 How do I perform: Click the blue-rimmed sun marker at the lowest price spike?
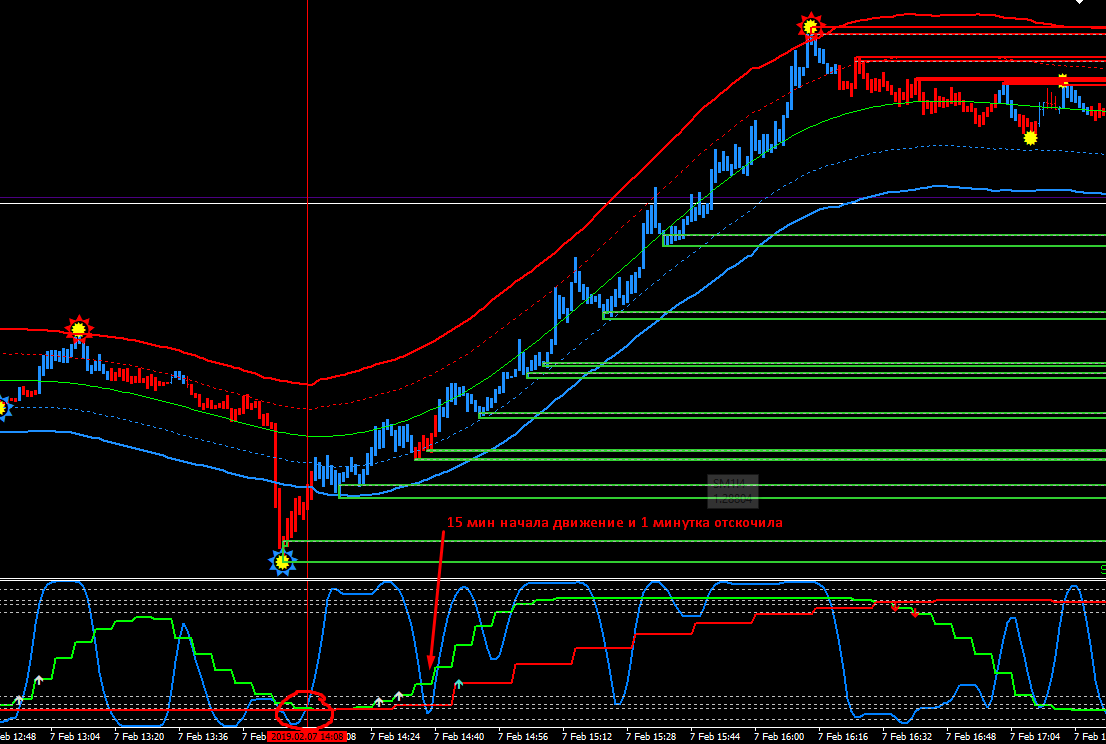283,561
